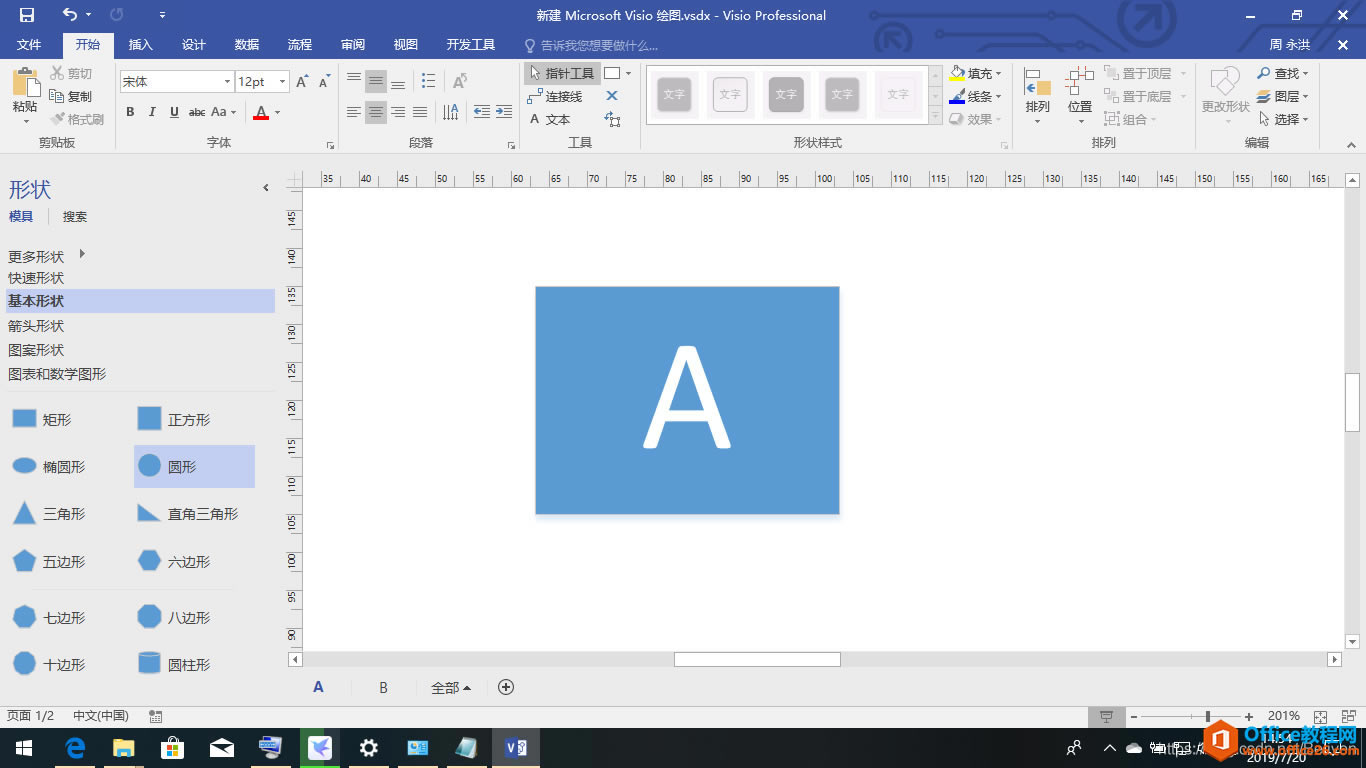Select the 指针工具 (Pointer tool)

pos(565,72)
